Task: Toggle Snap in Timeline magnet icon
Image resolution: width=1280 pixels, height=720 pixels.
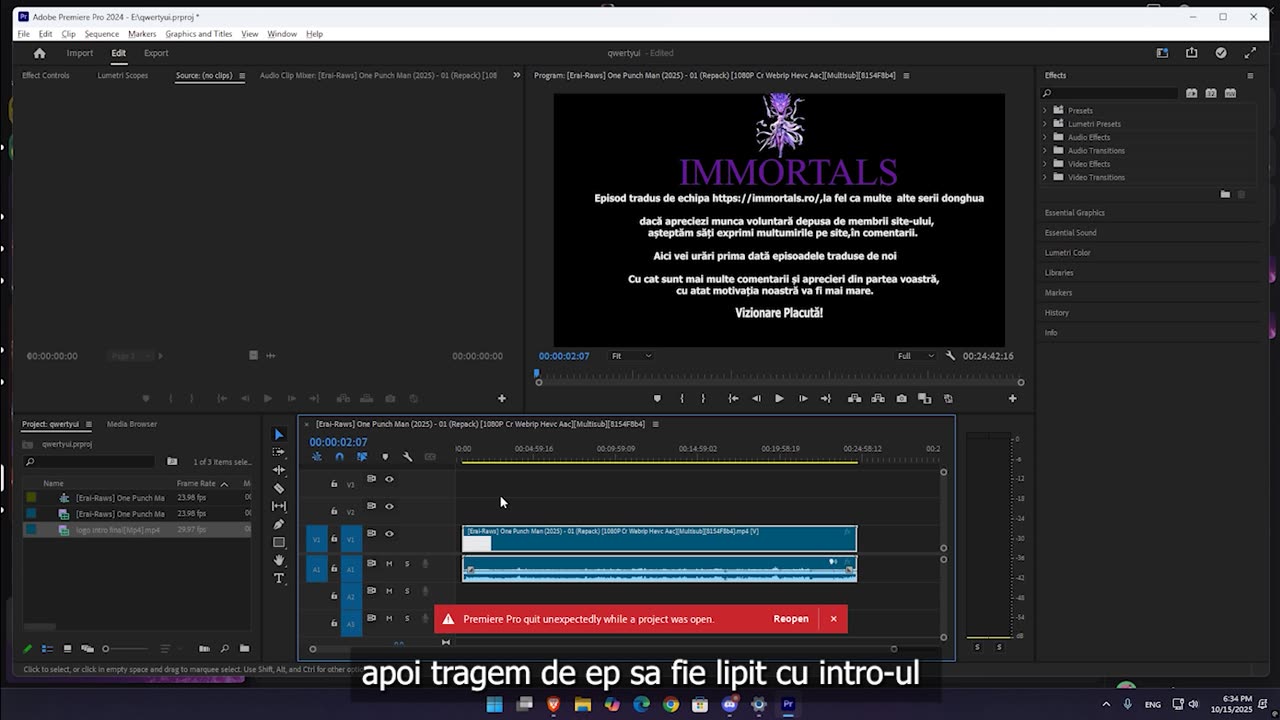Action: point(339,457)
